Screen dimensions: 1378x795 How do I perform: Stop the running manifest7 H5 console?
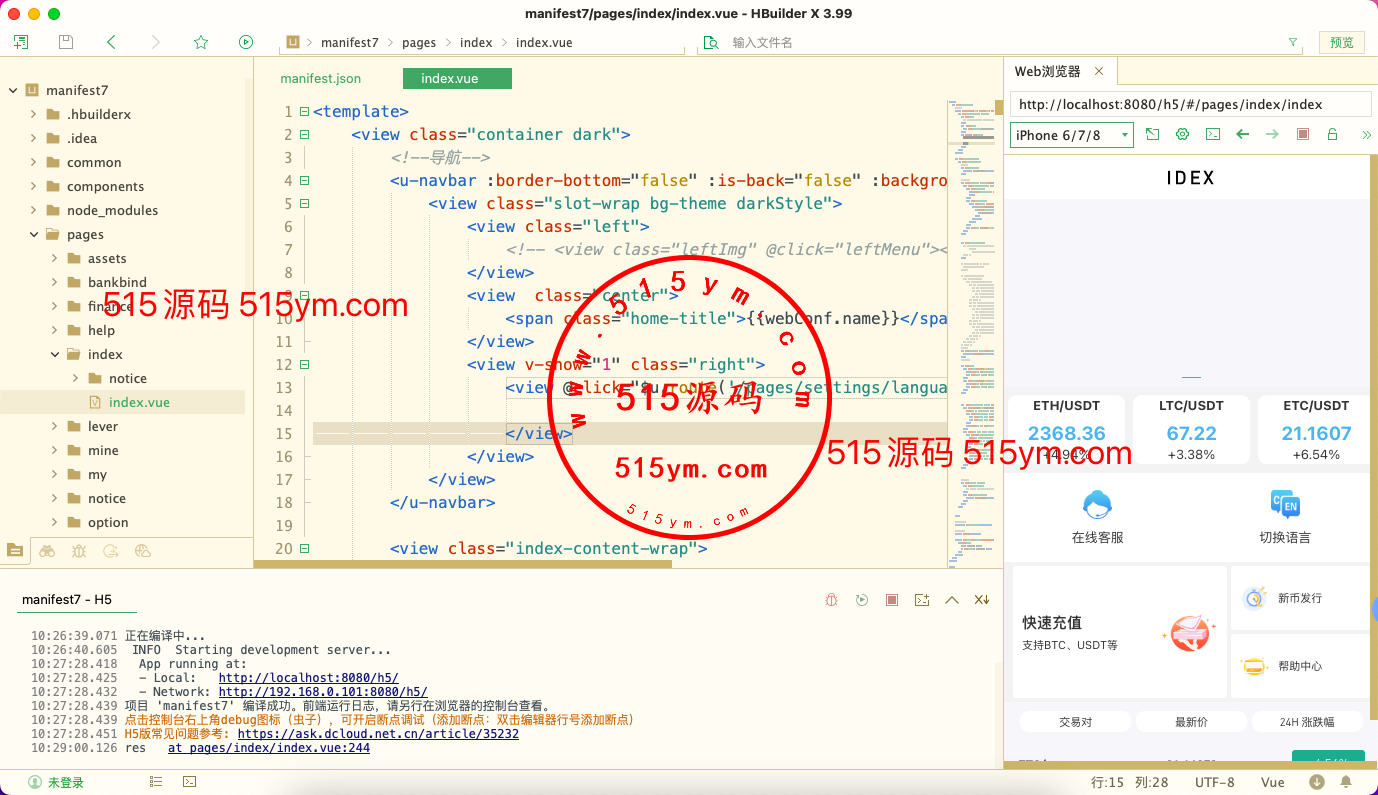pos(892,600)
